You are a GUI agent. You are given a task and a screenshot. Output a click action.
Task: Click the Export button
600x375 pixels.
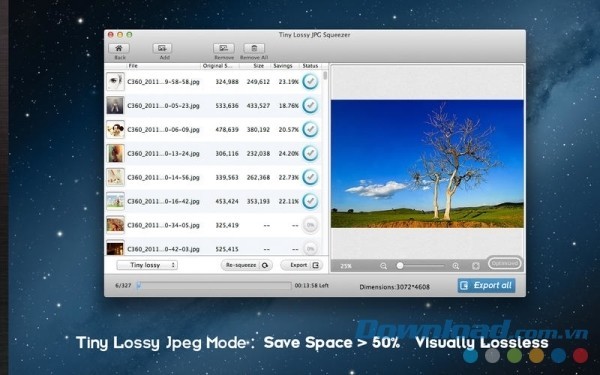click(x=302, y=265)
